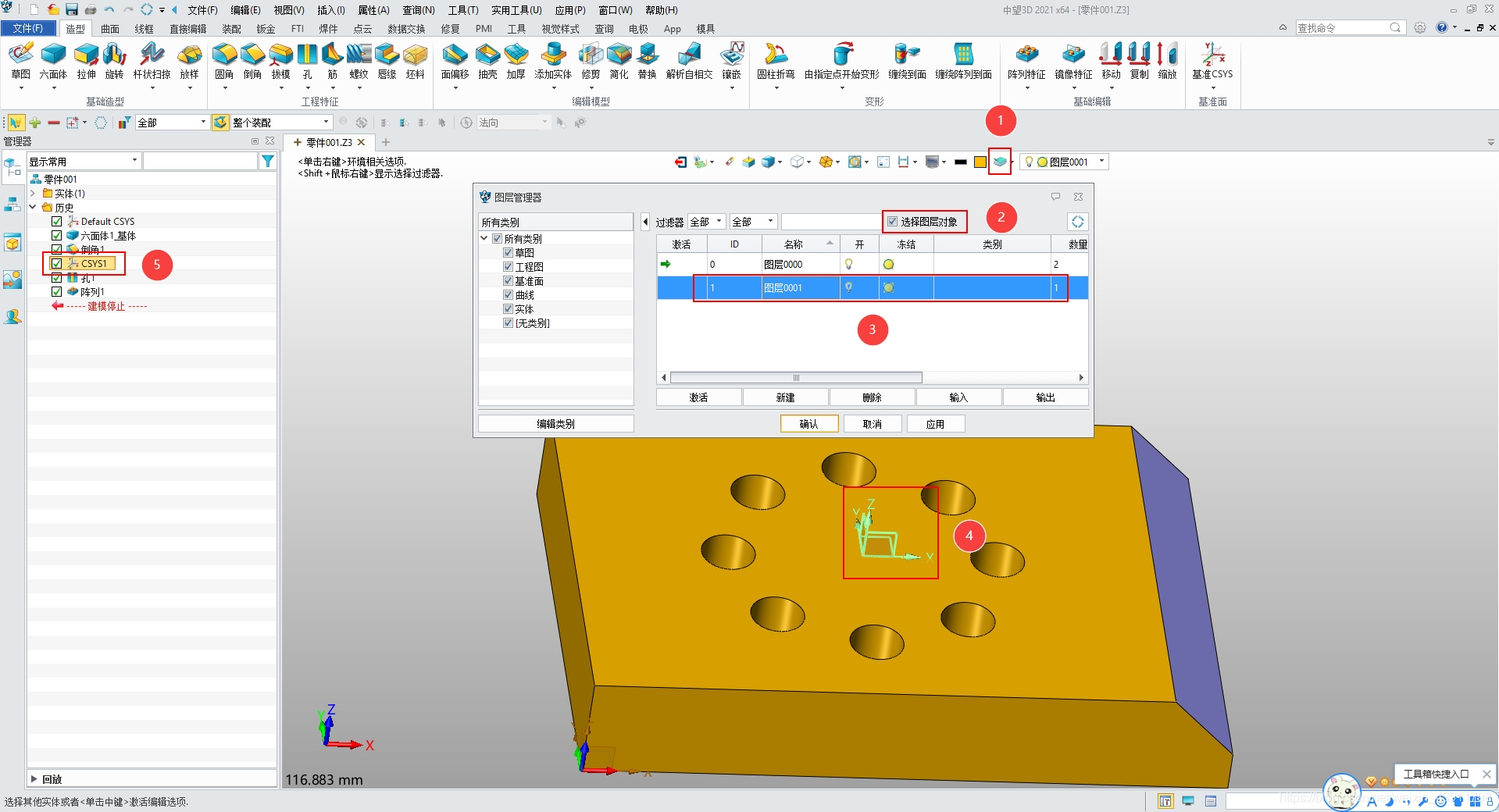Choose the 缩放 scale tool

tap(1167, 61)
